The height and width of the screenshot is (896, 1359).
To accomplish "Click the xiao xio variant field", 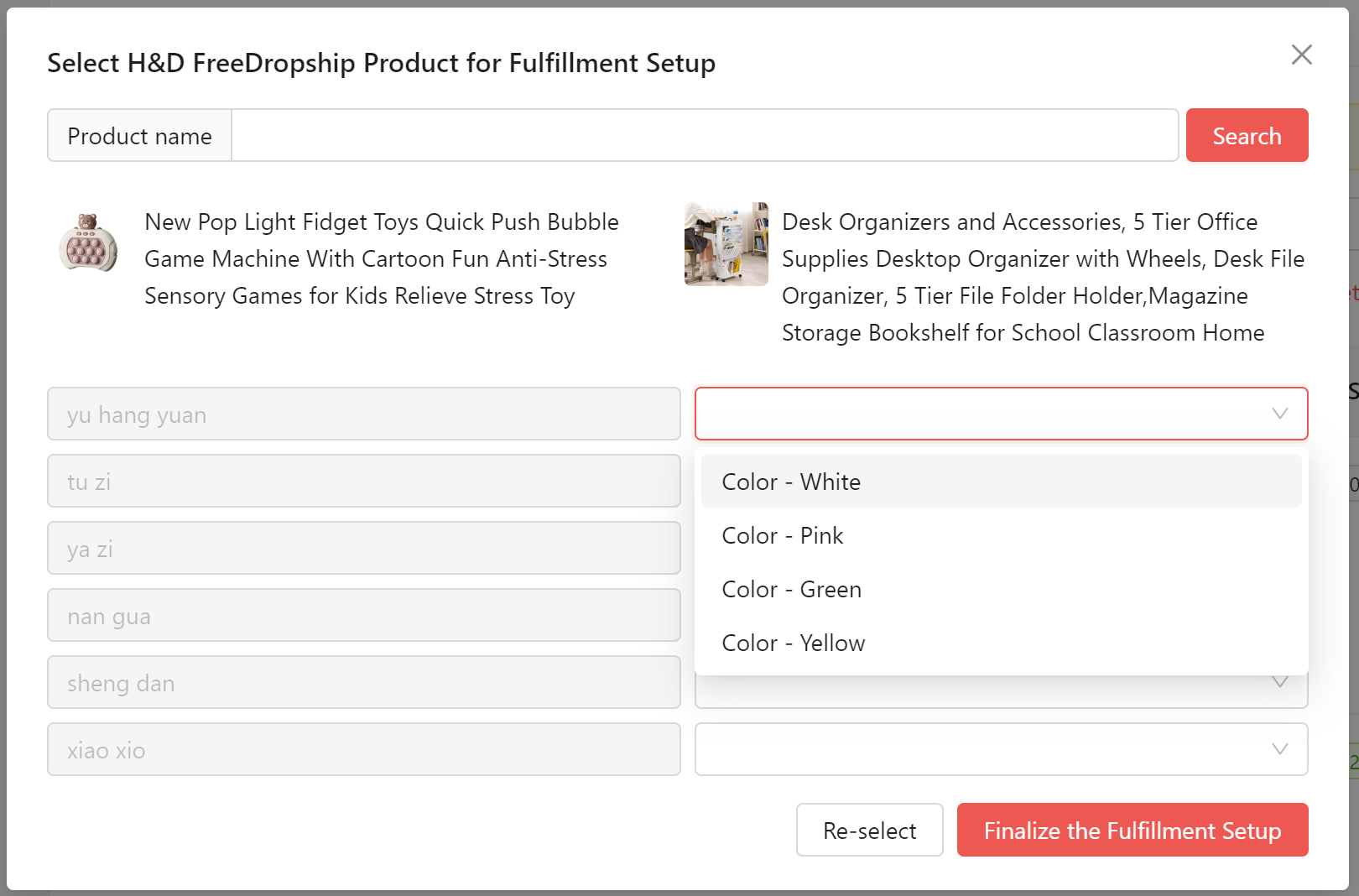I will (x=363, y=749).
